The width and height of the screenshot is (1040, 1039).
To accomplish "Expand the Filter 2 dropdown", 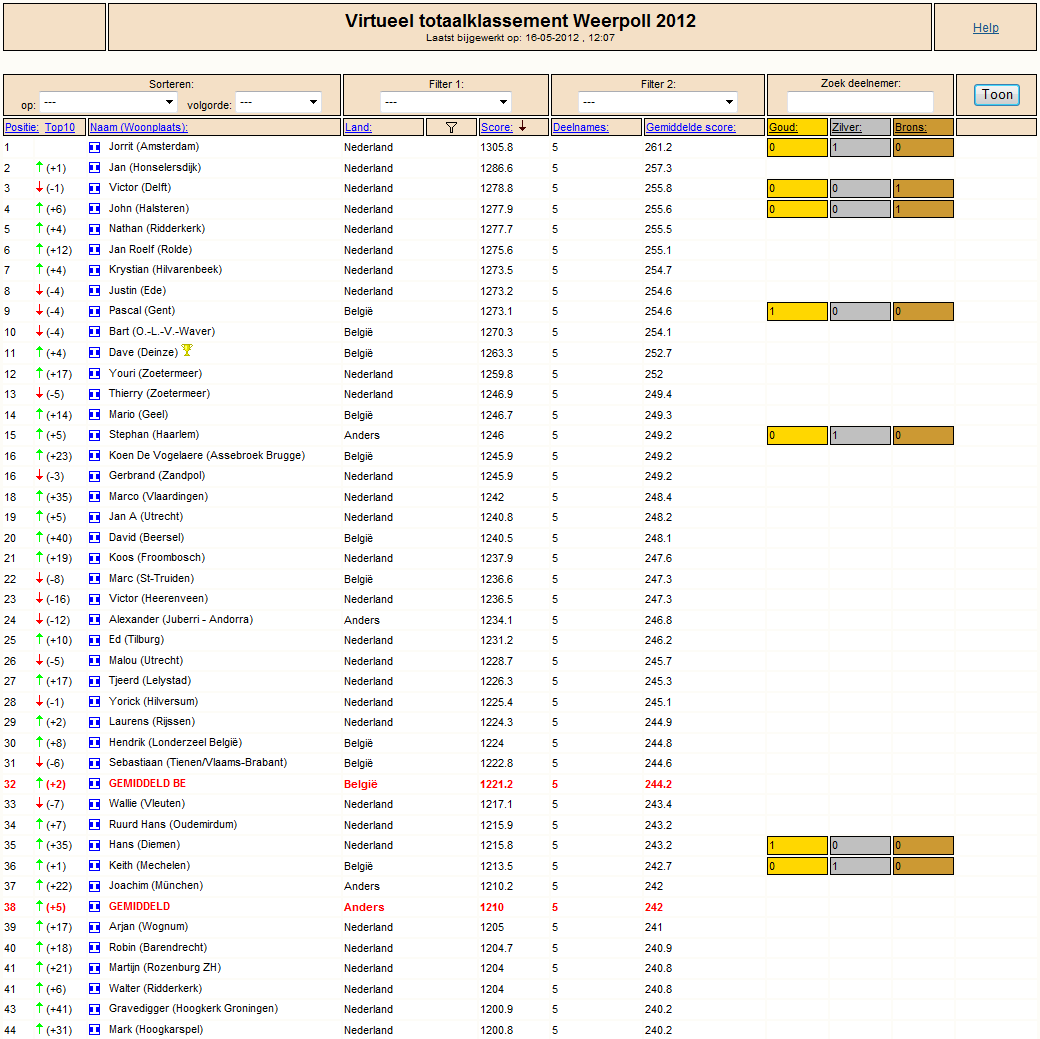I will [x=657, y=102].
